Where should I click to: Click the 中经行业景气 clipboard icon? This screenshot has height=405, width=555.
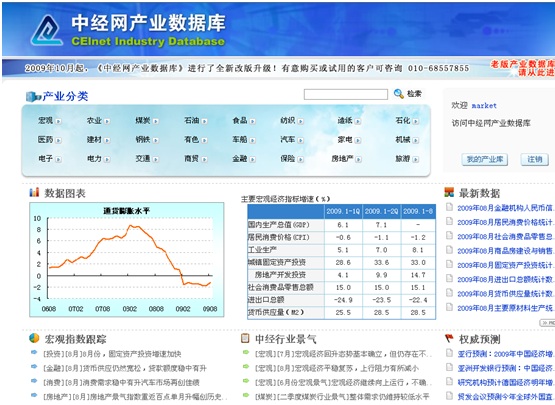pos(245,338)
